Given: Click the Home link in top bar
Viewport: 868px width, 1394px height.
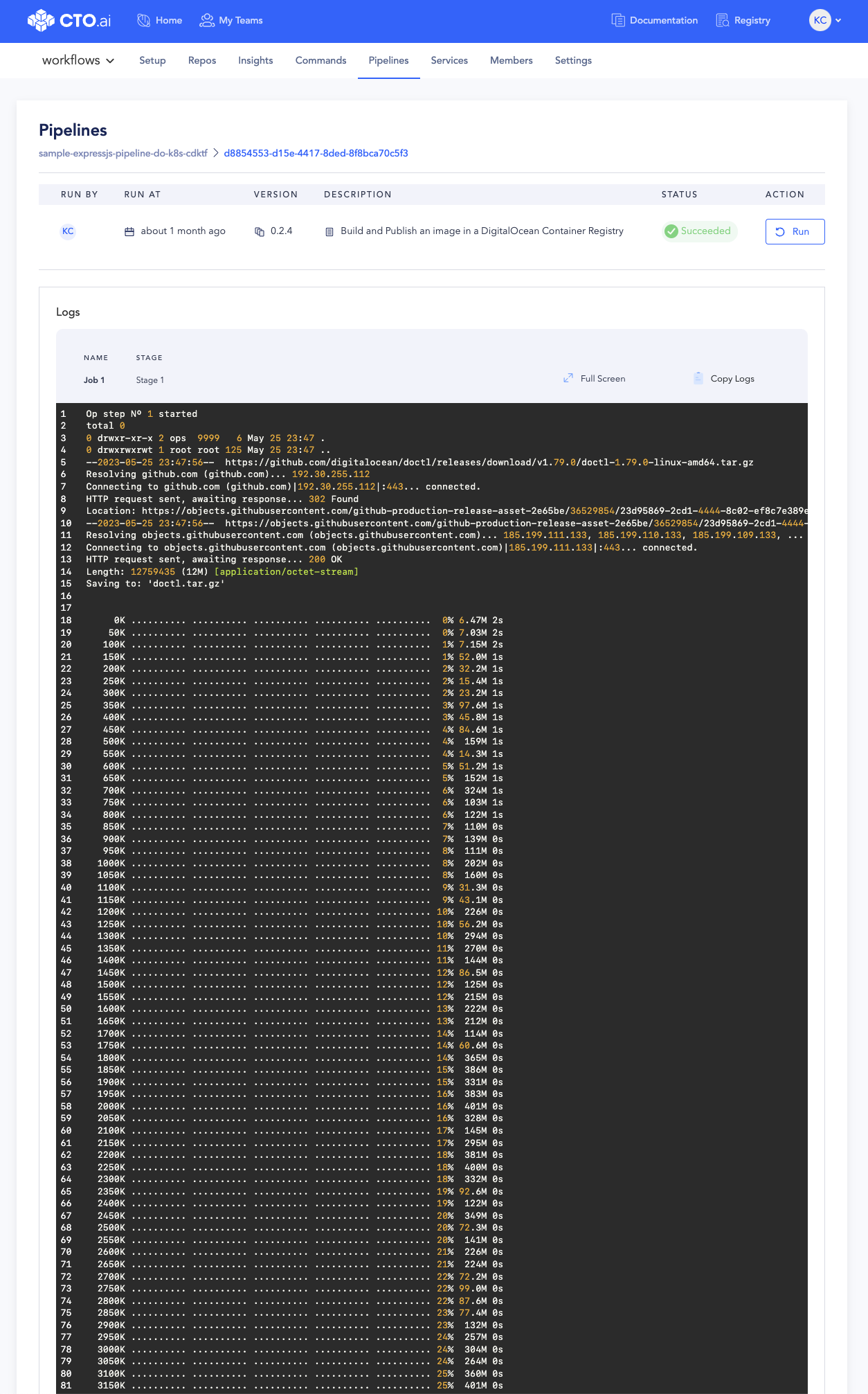Looking at the screenshot, I should click(169, 21).
